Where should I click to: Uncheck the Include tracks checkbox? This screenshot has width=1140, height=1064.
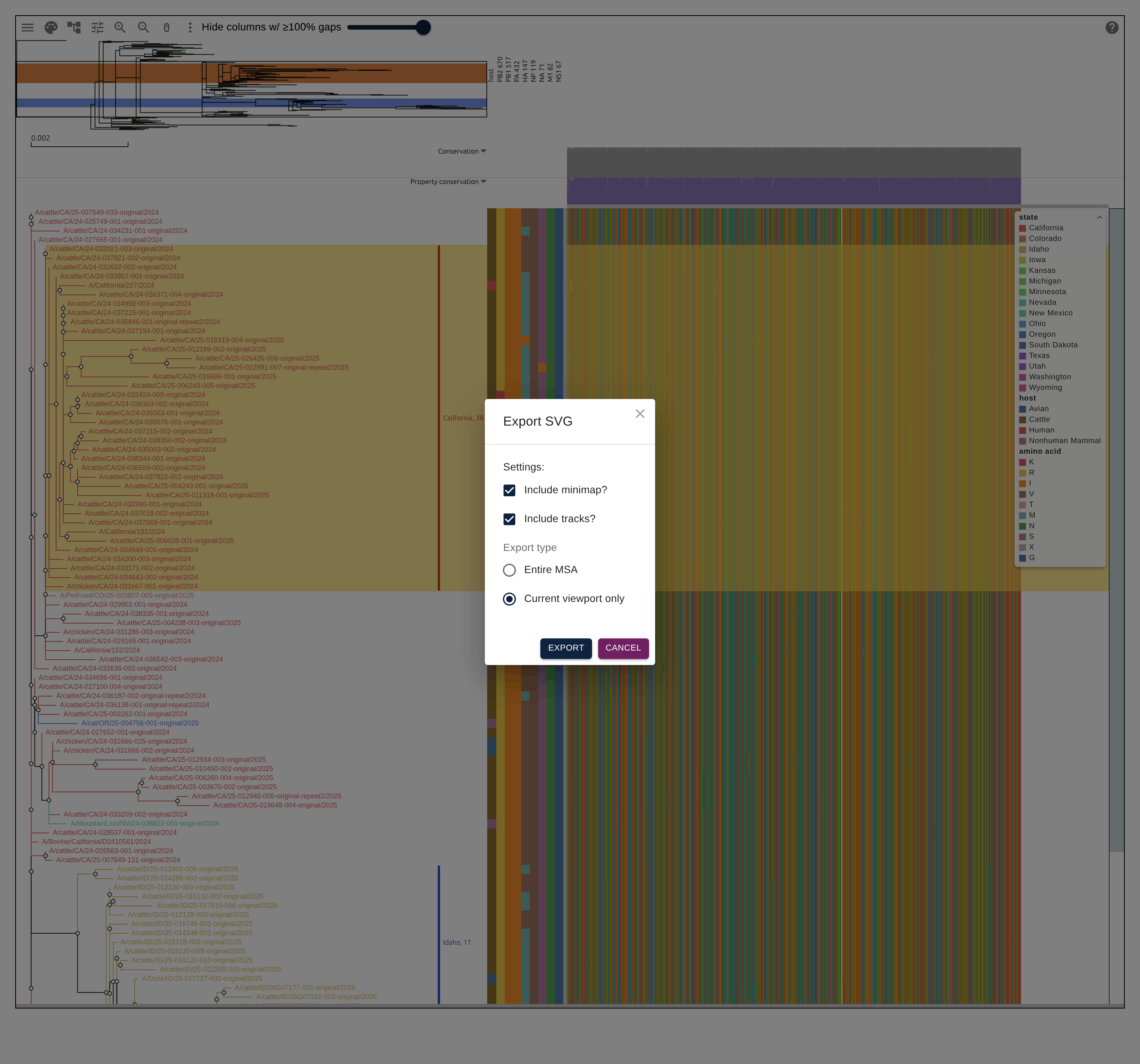pyautogui.click(x=509, y=519)
